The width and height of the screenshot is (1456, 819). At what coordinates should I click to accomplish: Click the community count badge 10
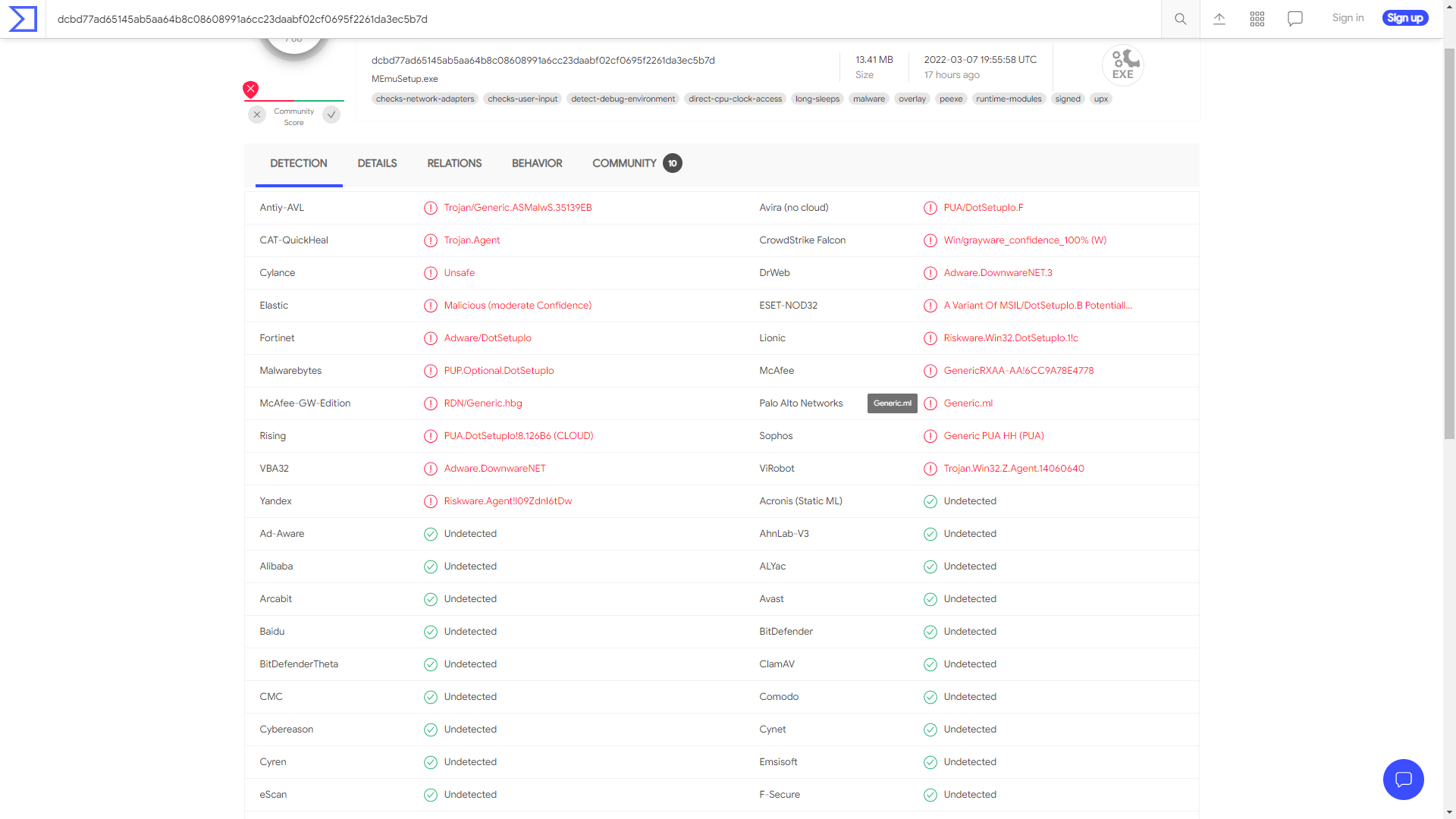[x=673, y=163]
